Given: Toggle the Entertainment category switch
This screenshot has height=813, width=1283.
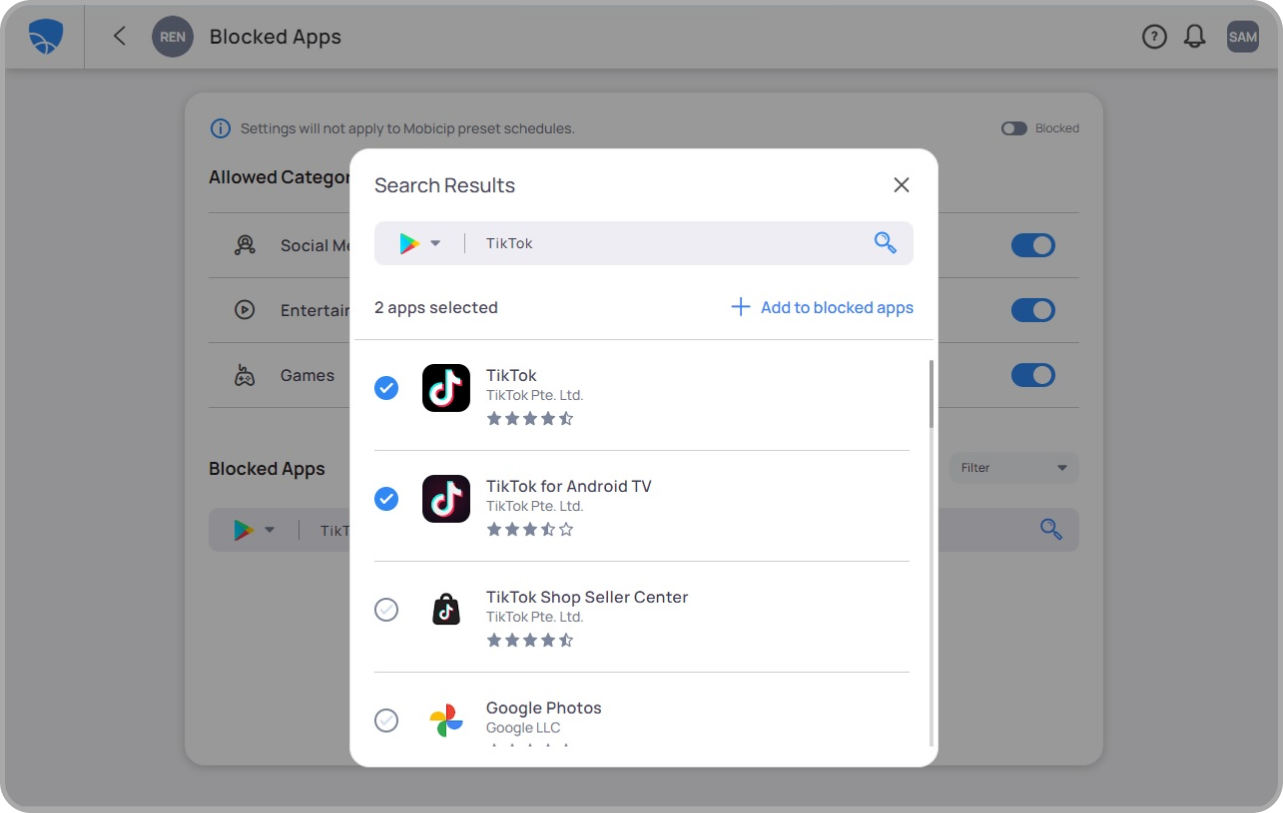Looking at the screenshot, I should [1033, 310].
